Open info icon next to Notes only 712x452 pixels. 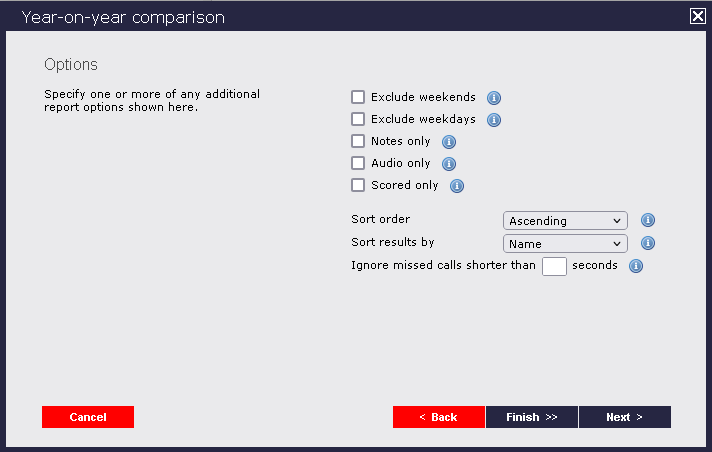(449, 142)
